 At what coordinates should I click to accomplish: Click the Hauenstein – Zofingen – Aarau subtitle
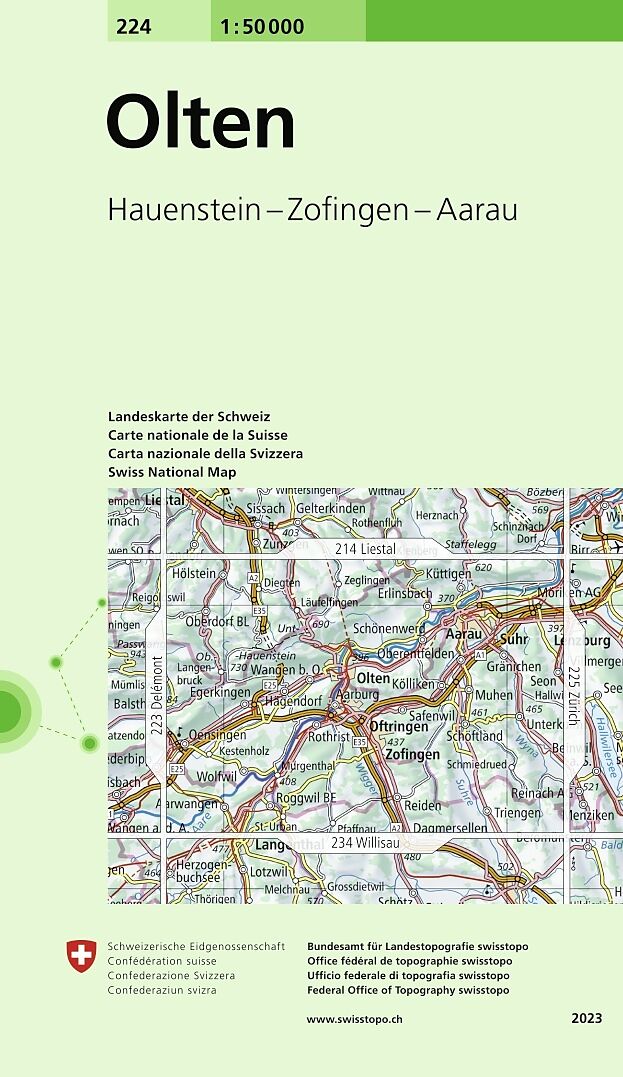coord(312,210)
